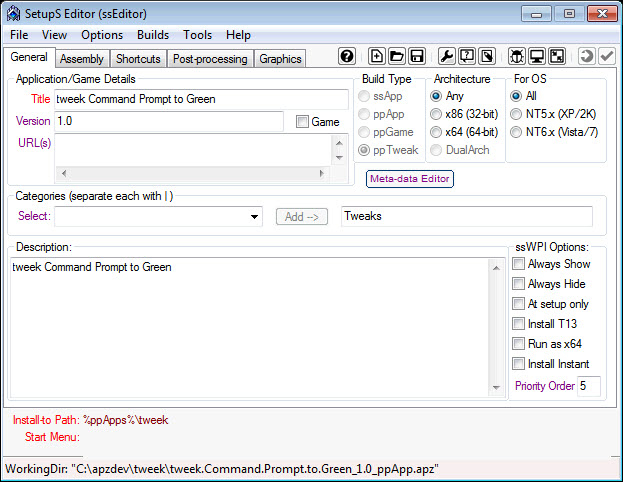Image resolution: width=623 pixels, height=482 pixels.
Task: Select the Any architecture radio button
Action: [x=436, y=96]
